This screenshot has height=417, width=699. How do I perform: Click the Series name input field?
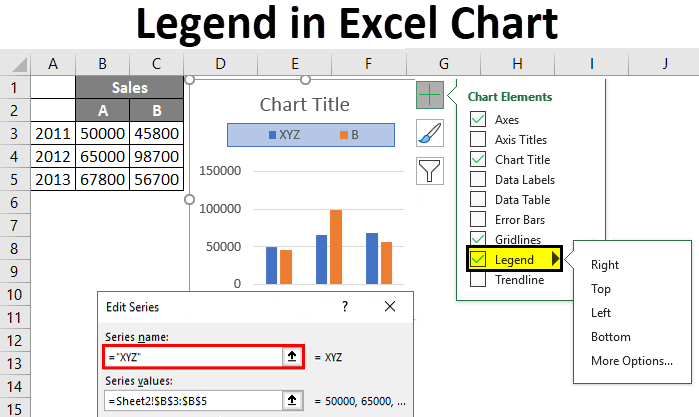click(193, 357)
